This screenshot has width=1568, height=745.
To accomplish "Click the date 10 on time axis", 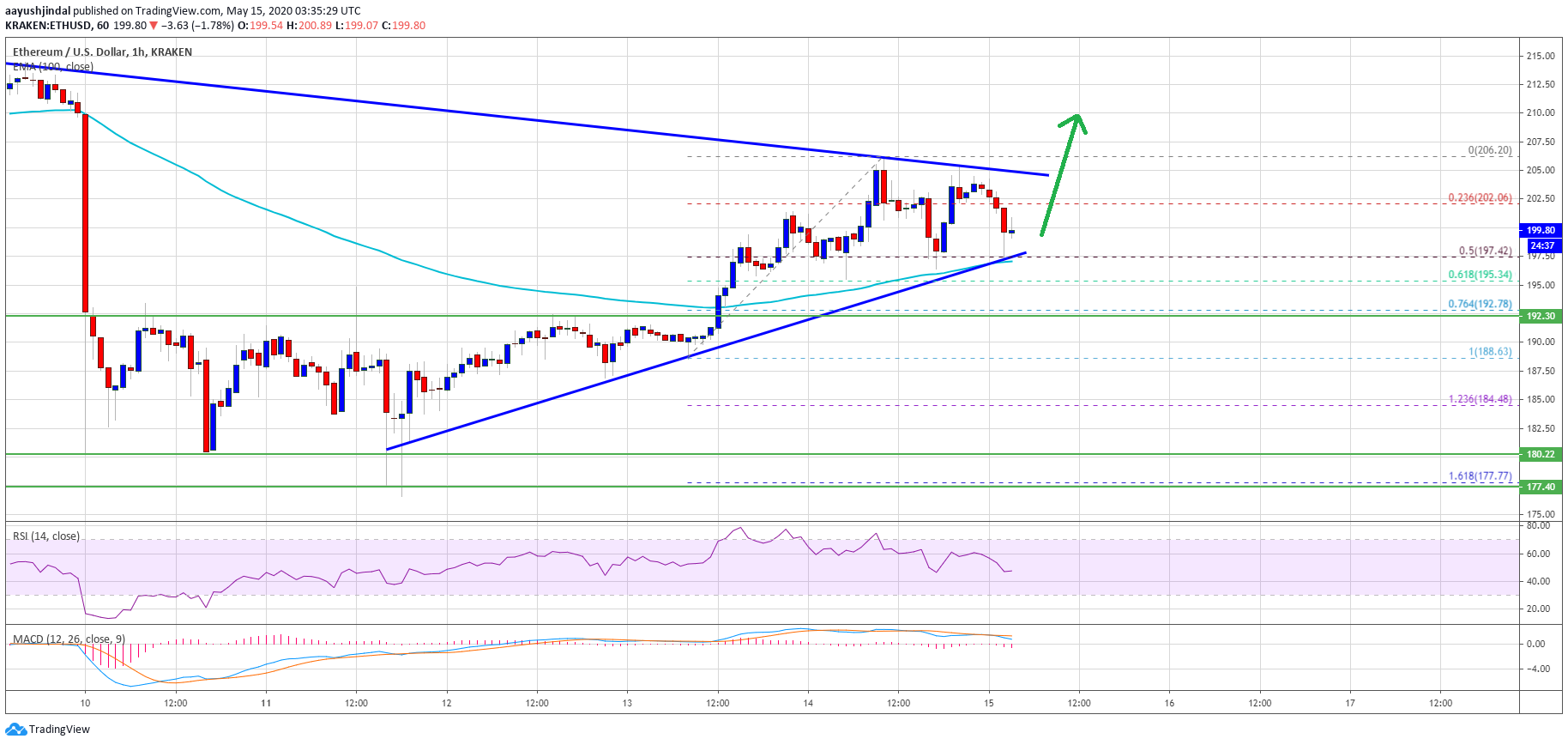I will [85, 703].
